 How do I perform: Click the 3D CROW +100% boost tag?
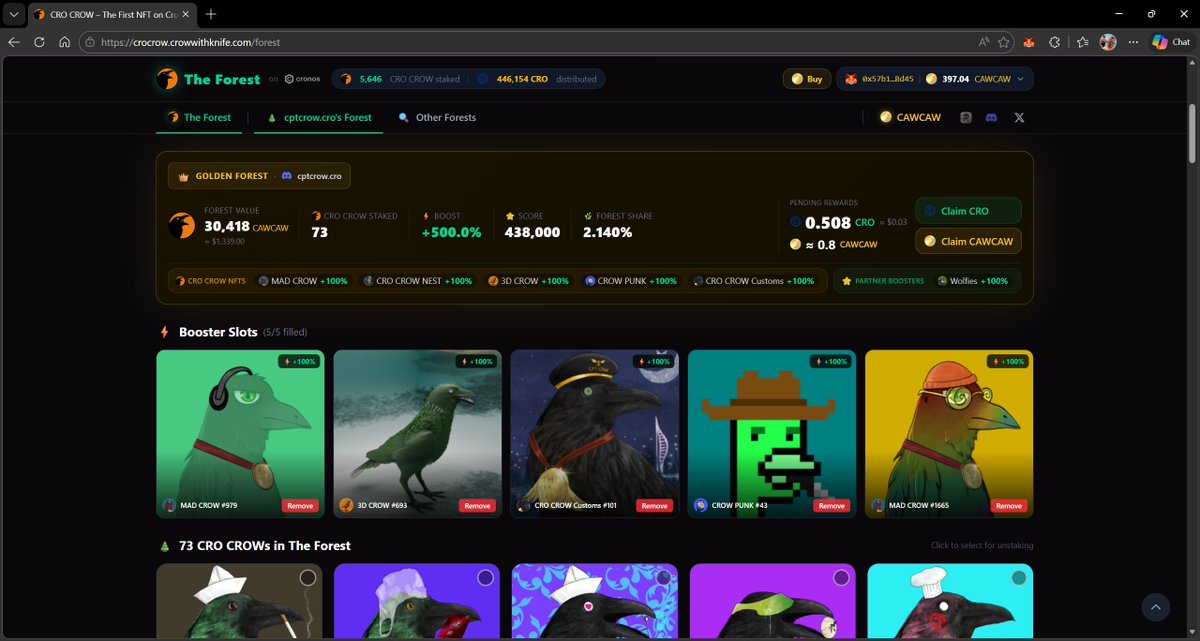[x=528, y=281]
